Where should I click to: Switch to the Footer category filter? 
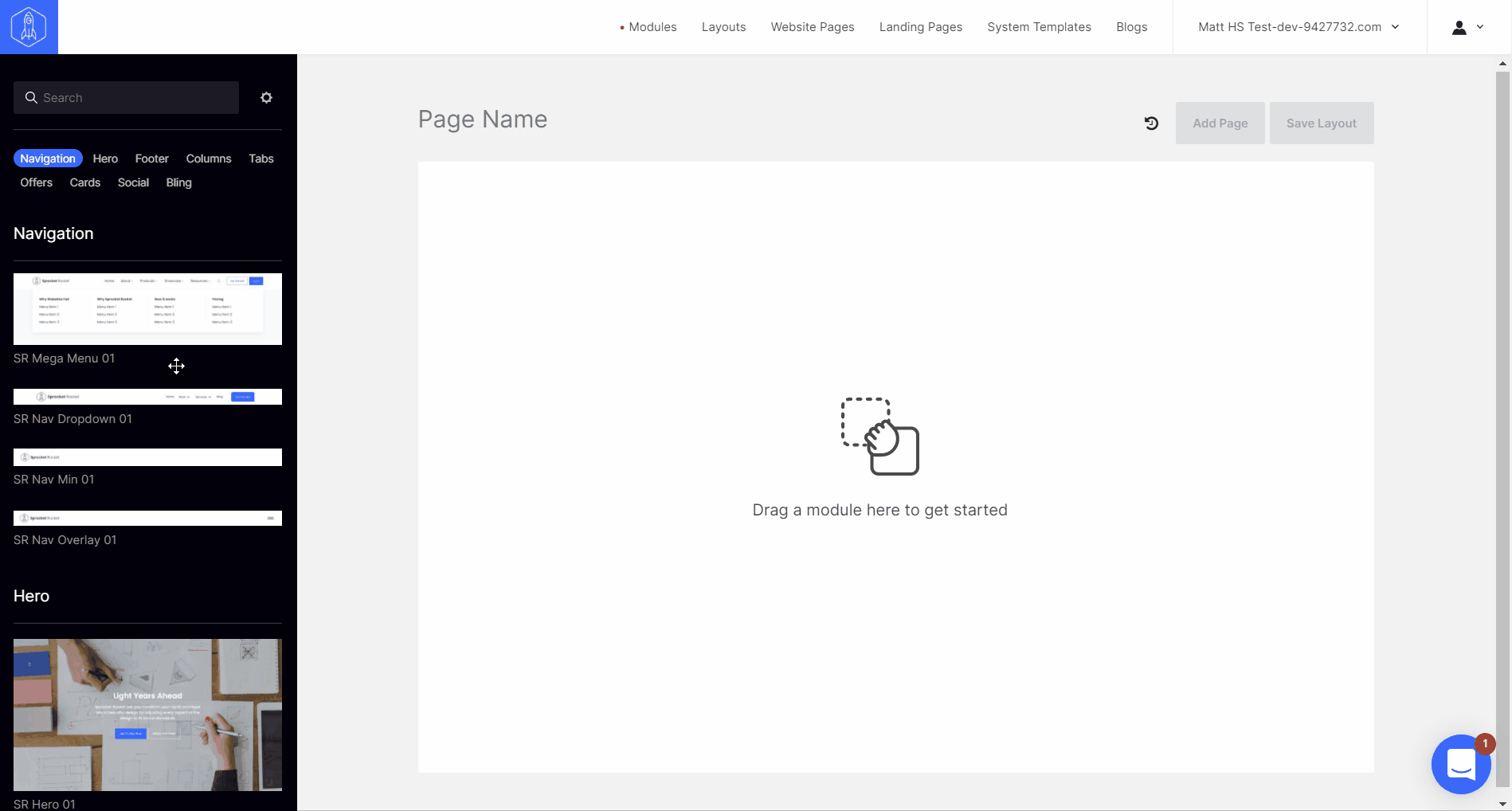coord(151,159)
